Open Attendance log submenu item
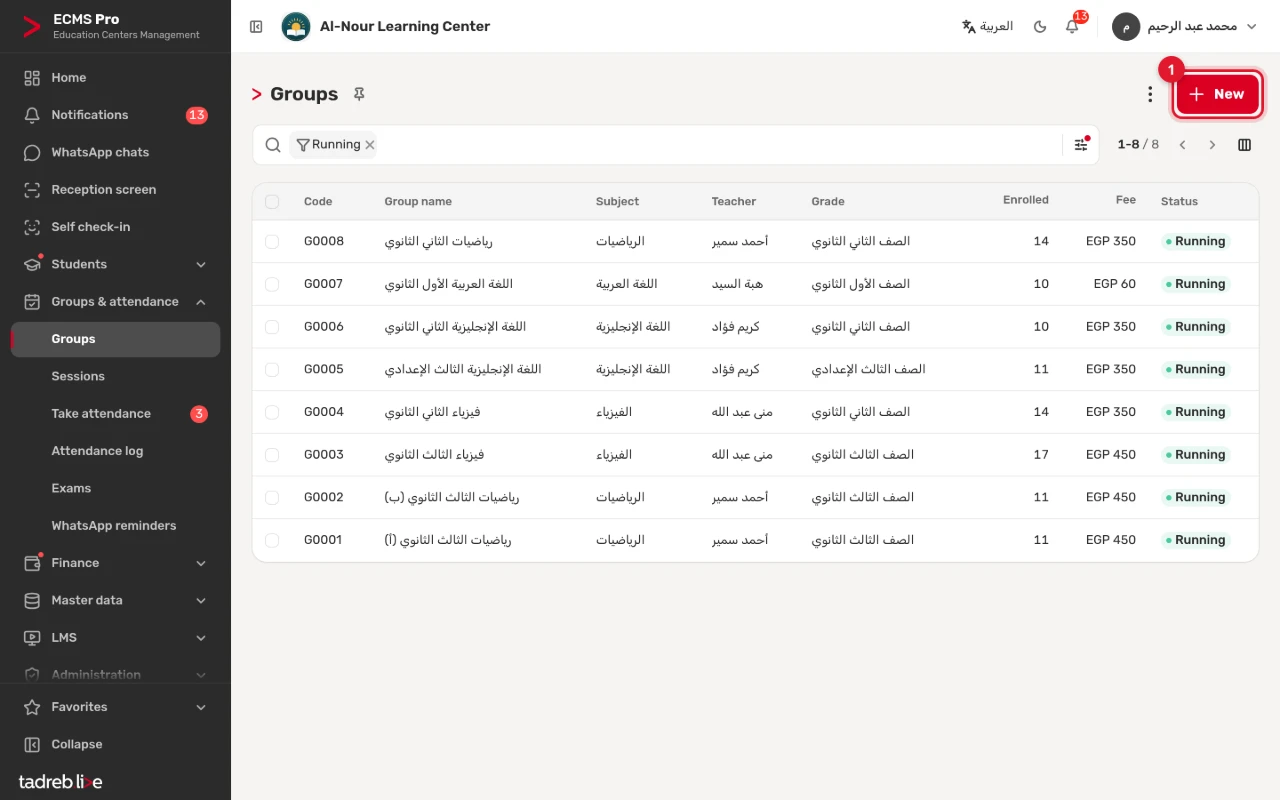 (x=115, y=451)
